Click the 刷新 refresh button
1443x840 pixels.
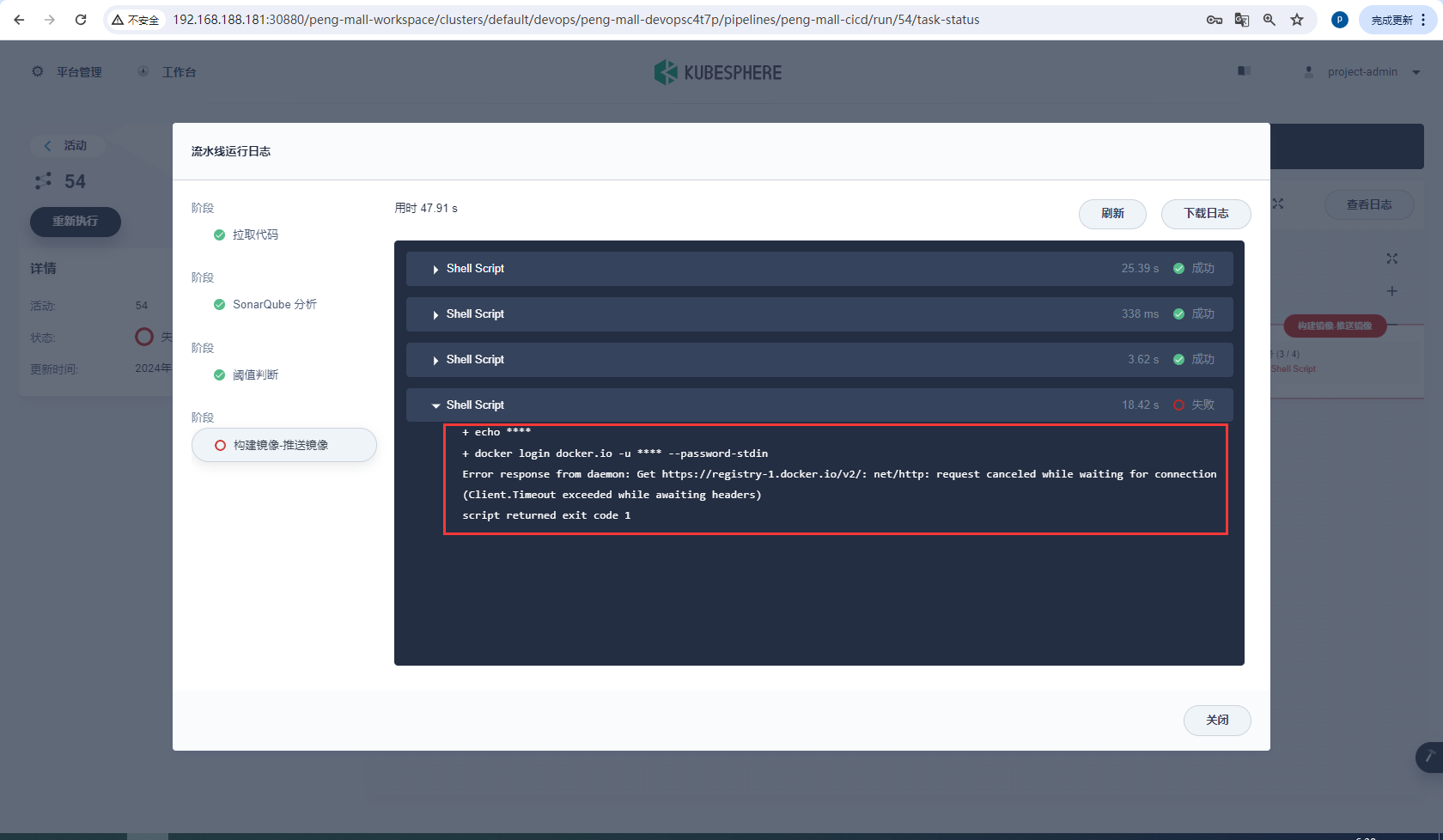pyautogui.click(x=1112, y=214)
